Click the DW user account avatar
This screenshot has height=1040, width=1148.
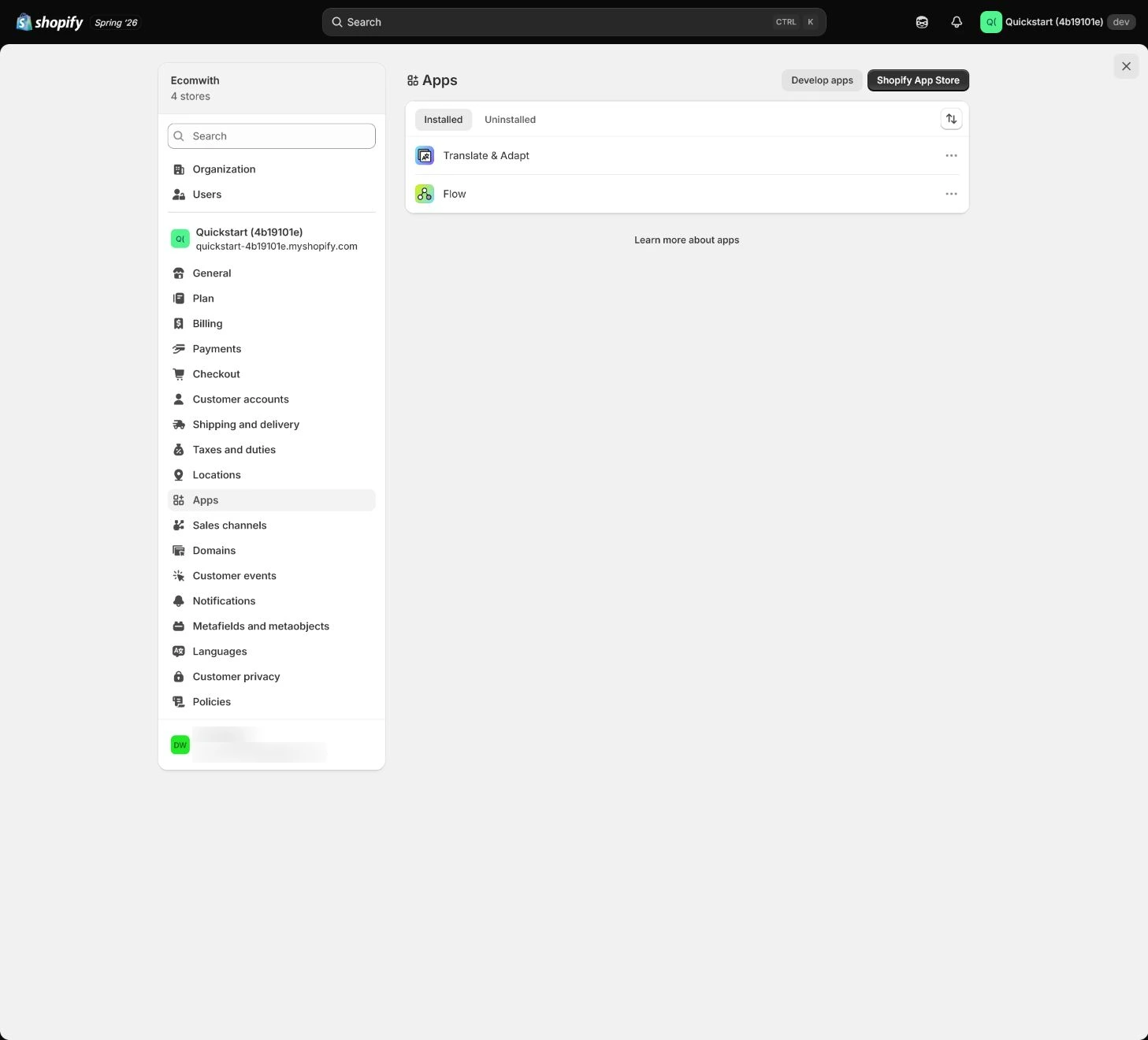pyautogui.click(x=180, y=745)
